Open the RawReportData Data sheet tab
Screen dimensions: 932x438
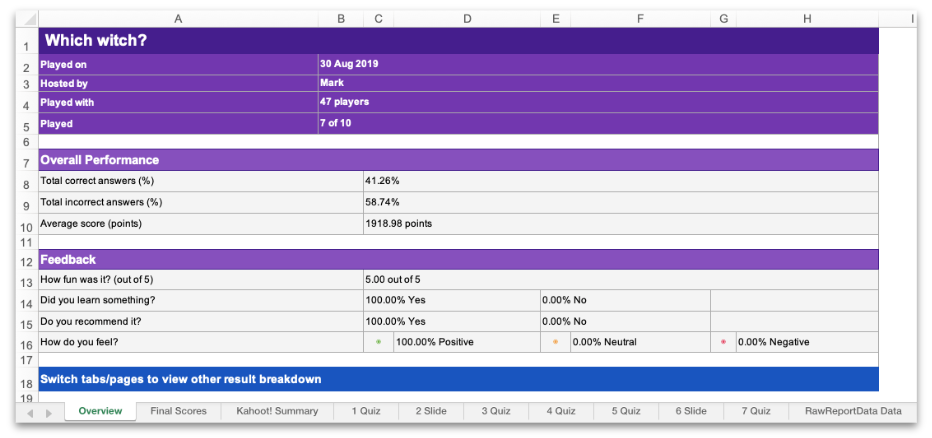point(853,411)
